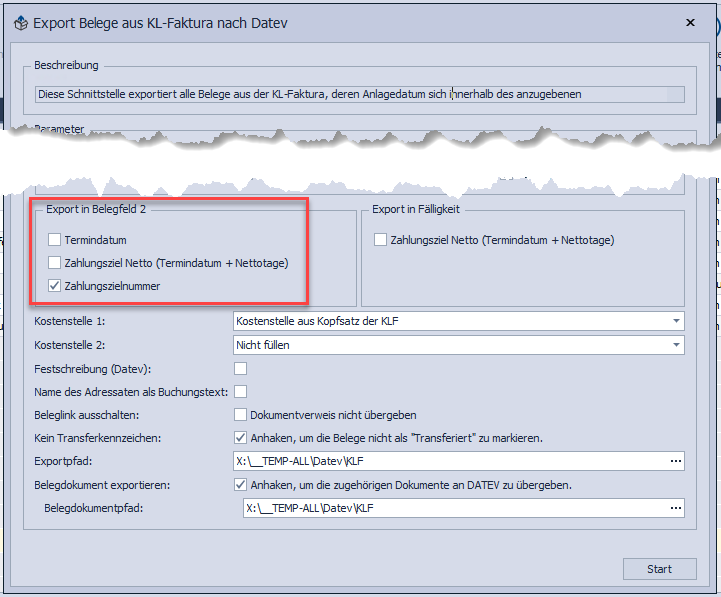The height and width of the screenshot is (597, 721).
Task: Enable the Termindatum checkbox in Belegfeld 2
Action: (54, 240)
